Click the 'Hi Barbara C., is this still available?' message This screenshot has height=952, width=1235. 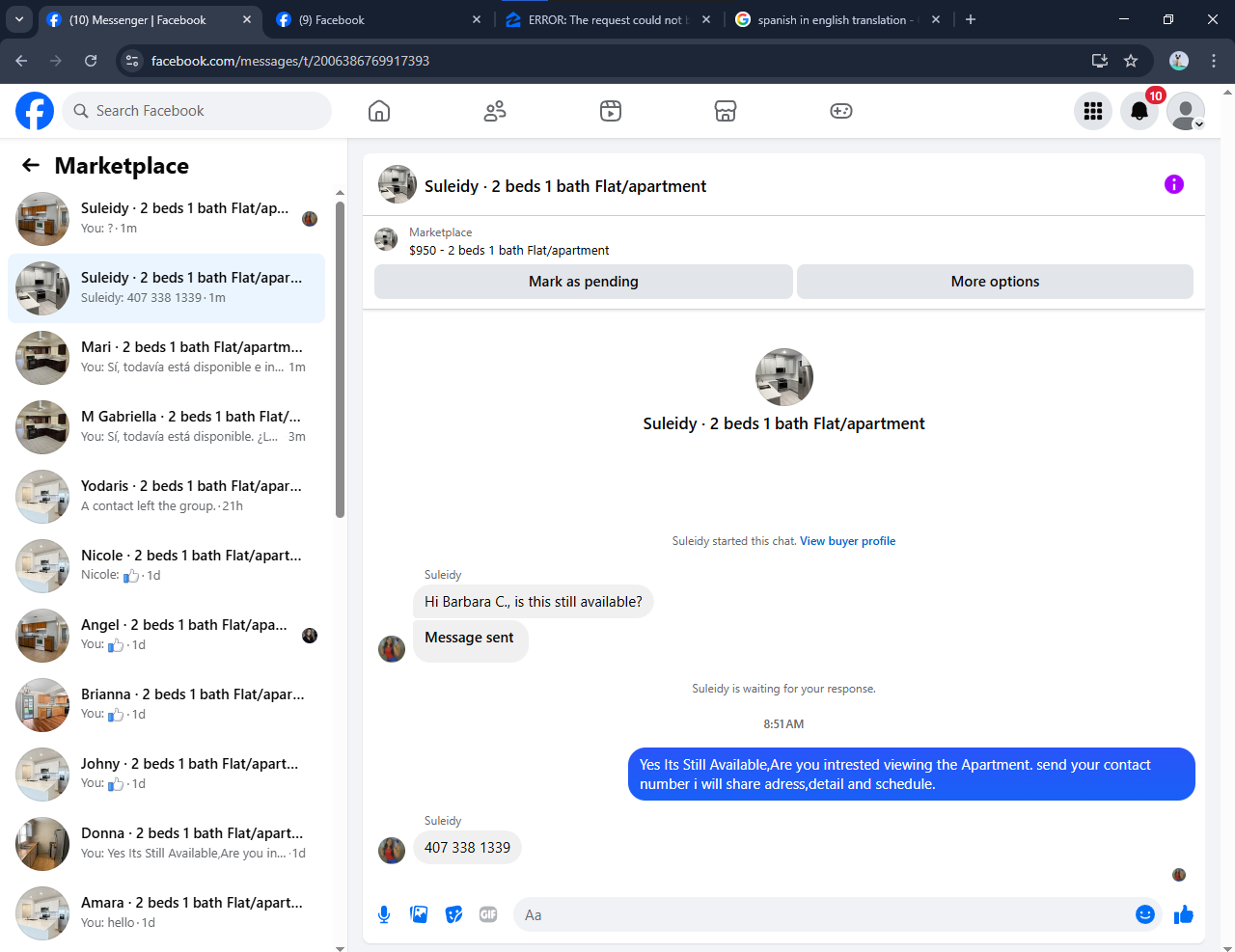point(533,602)
